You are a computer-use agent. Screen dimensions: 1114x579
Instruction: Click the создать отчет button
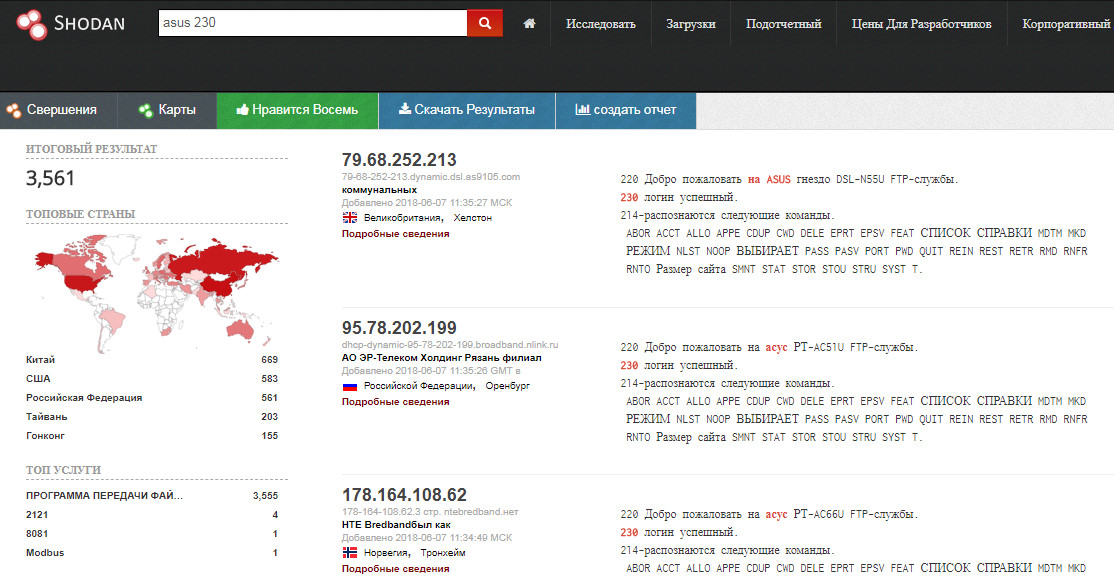(626, 110)
